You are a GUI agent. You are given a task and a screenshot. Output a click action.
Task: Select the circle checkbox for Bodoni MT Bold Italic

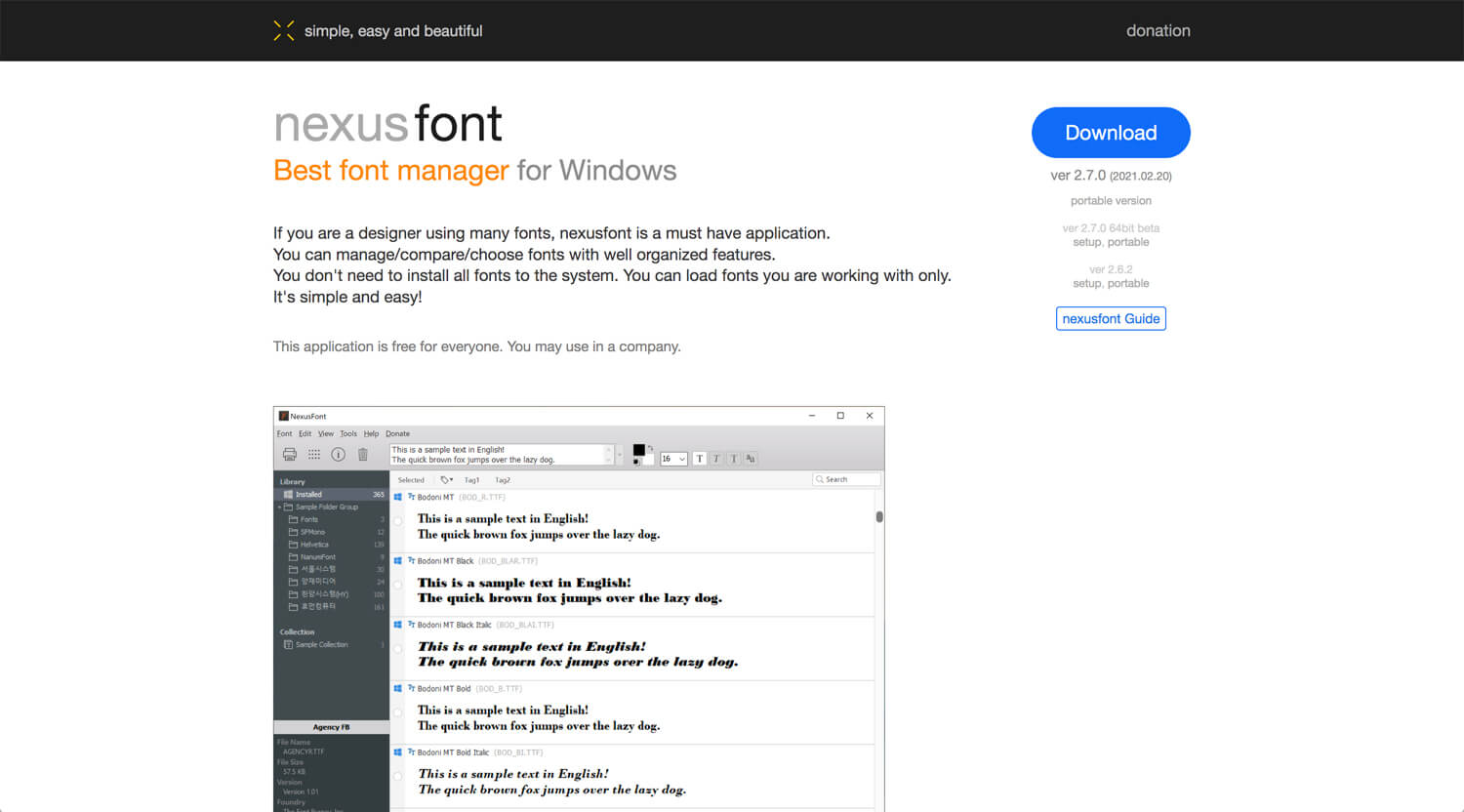click(397, 777)
